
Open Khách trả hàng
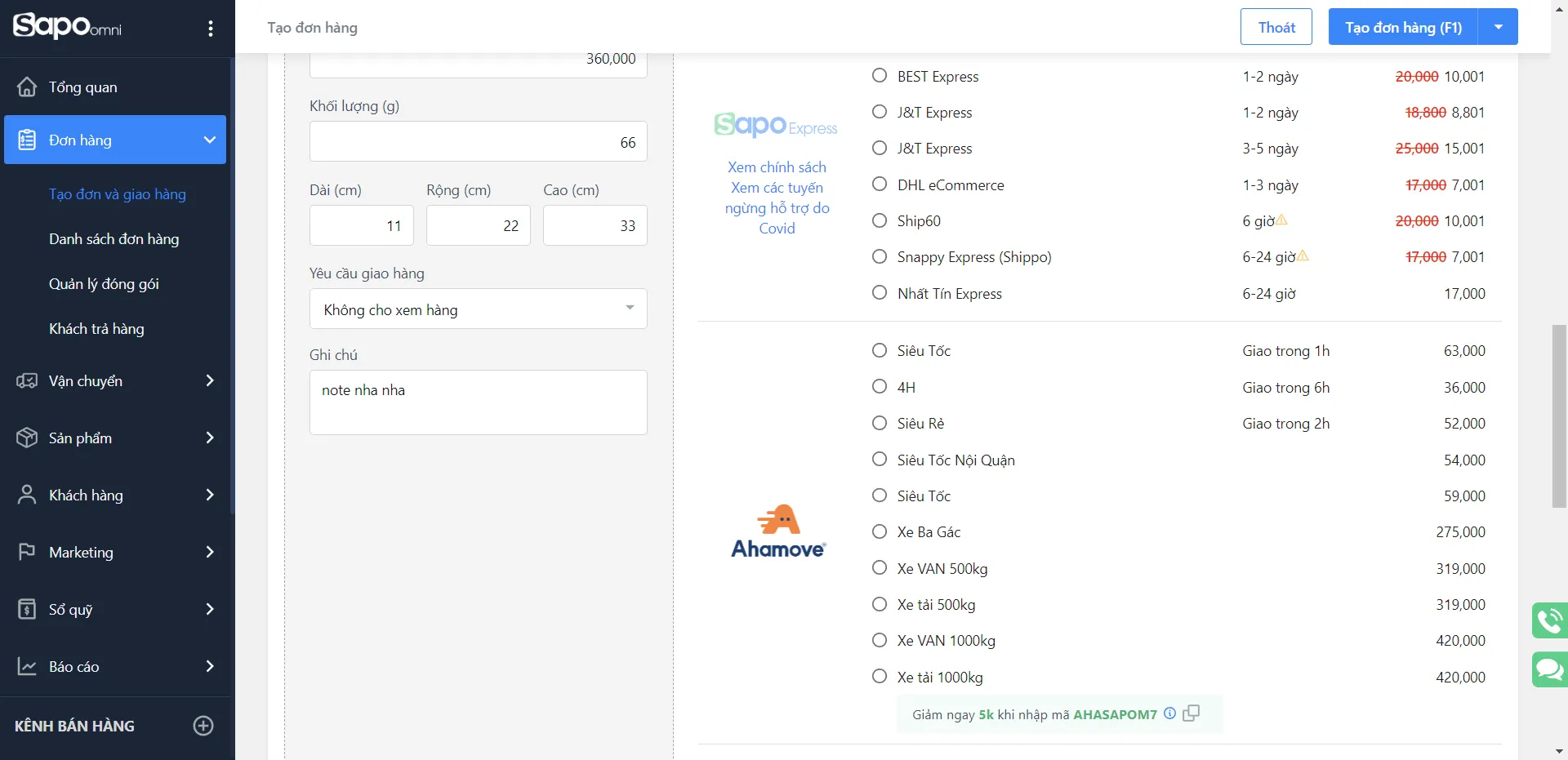coord(96,328)
